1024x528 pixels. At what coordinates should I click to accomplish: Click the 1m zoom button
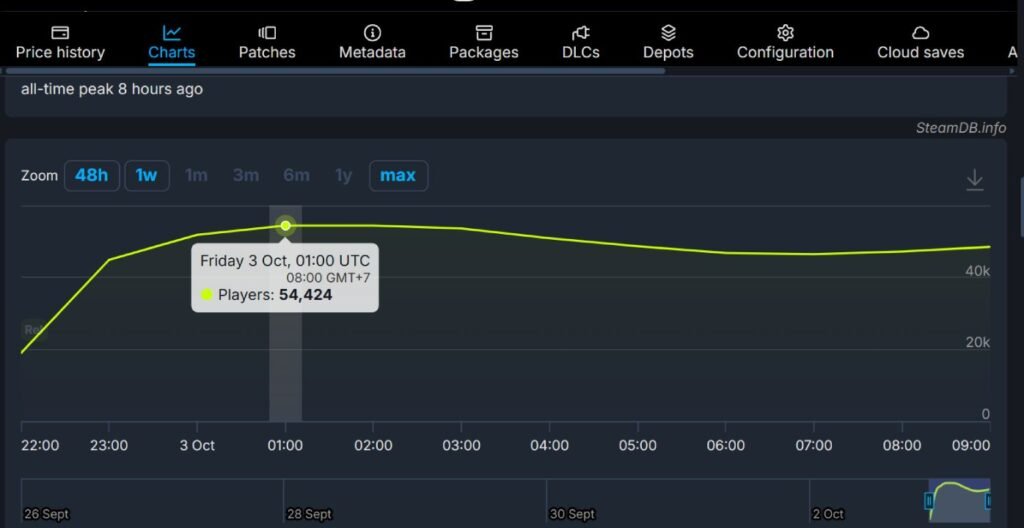point(196,176)
